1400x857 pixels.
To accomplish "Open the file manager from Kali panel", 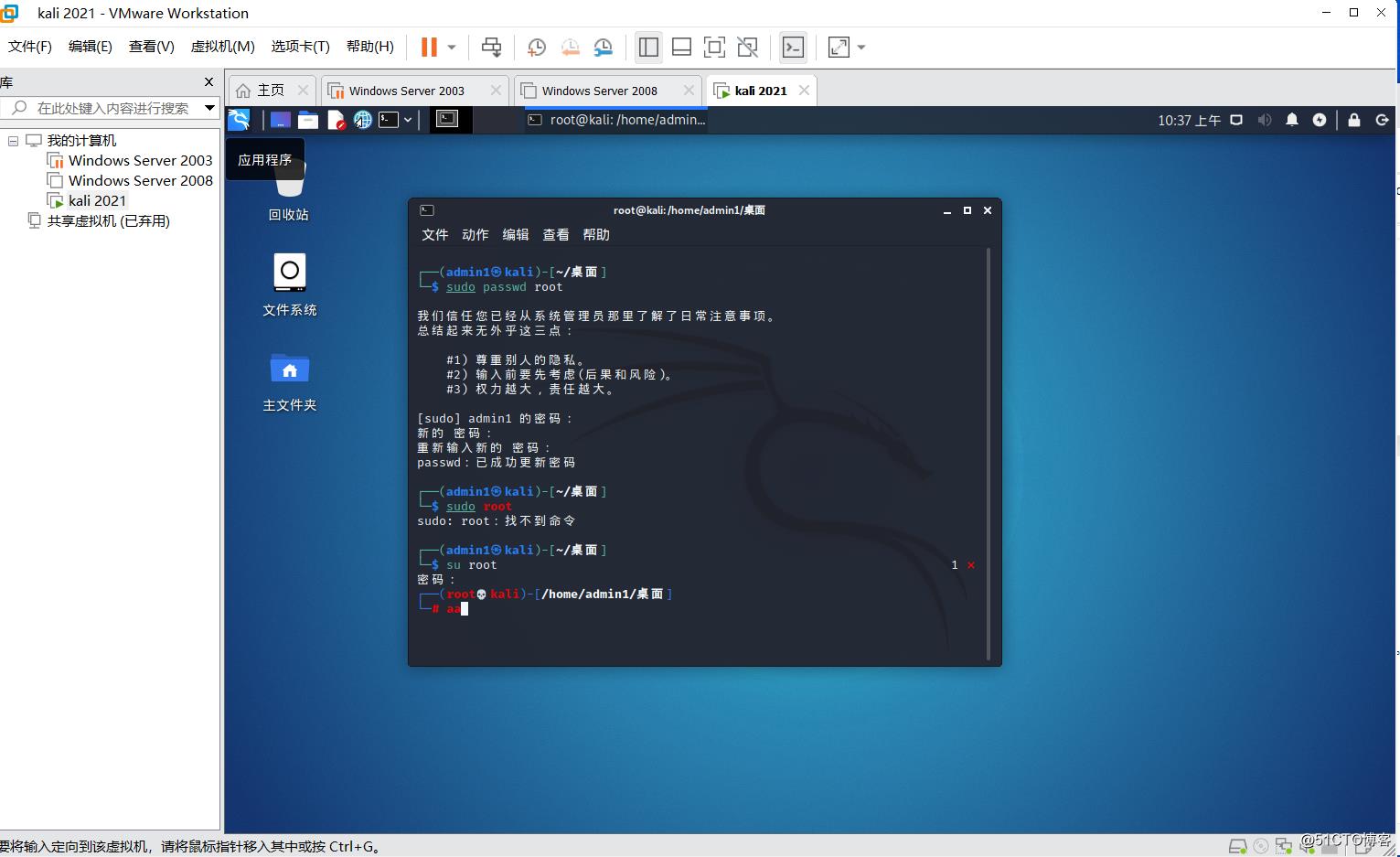I will (x=308, y=120).
